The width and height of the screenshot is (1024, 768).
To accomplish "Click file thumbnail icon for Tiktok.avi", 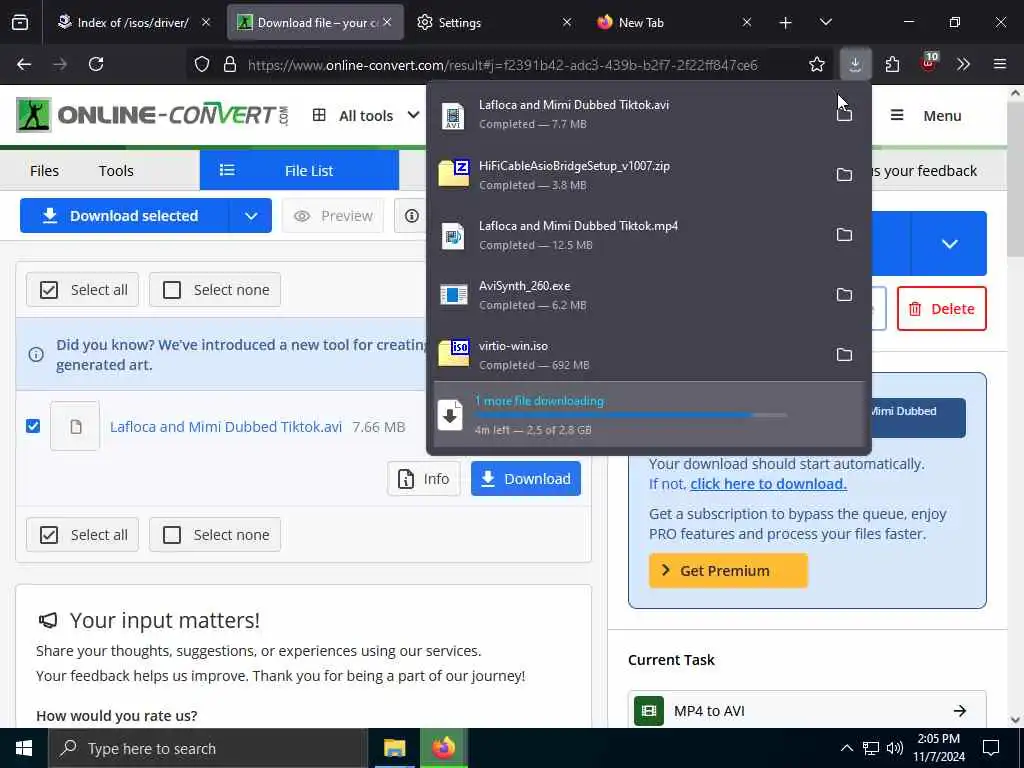I will click(75, 426).
